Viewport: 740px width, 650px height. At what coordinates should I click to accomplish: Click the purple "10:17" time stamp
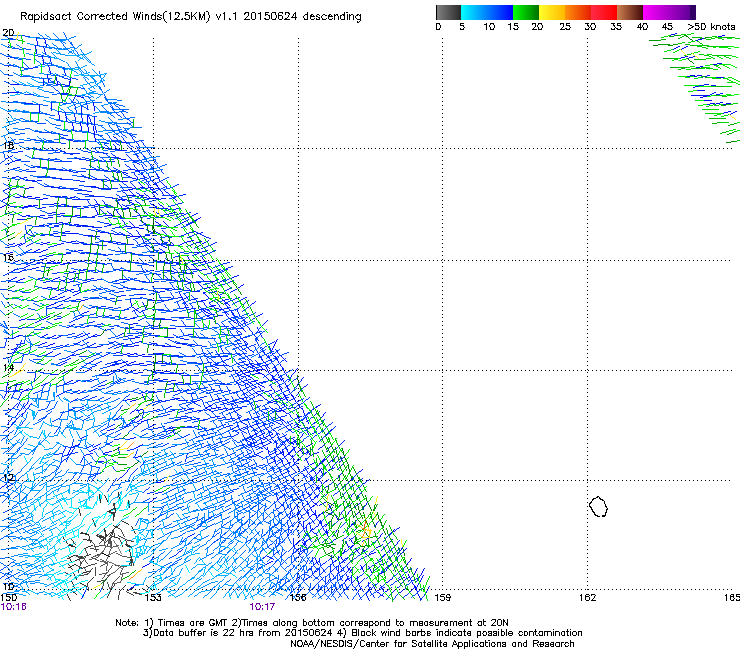click(262, 607)
